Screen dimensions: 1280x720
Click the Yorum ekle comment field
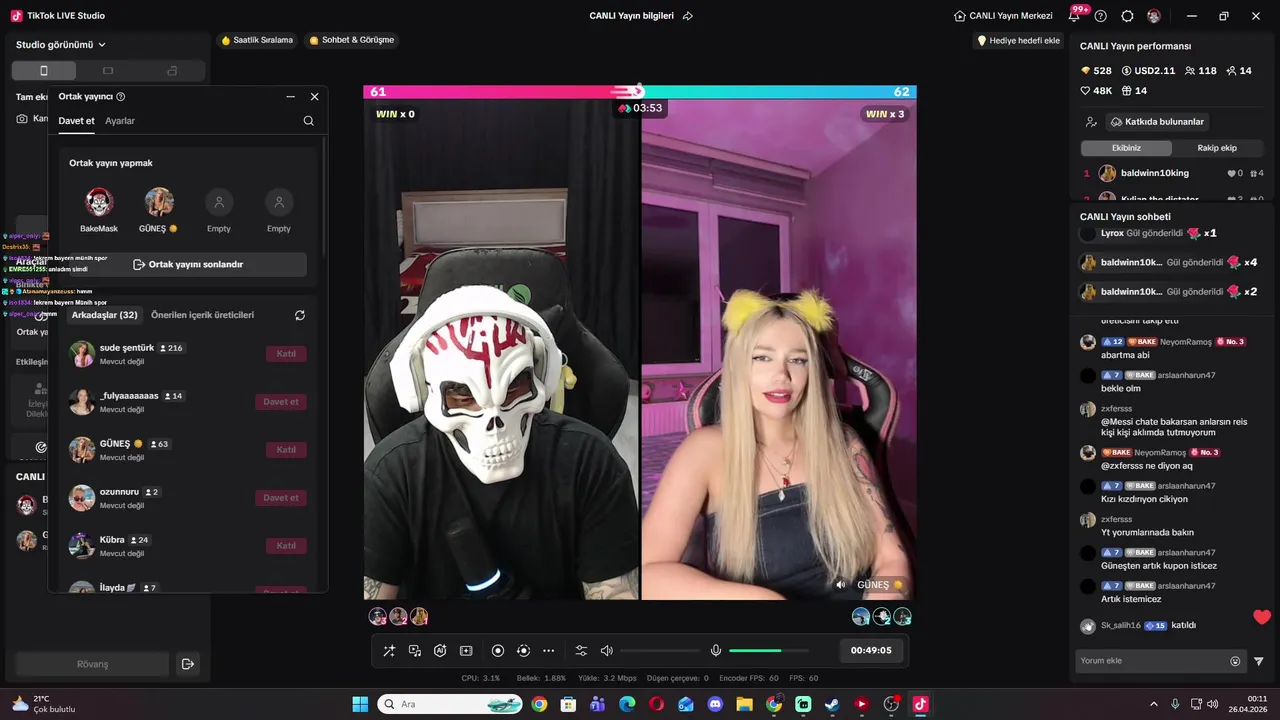(1152, 661)
